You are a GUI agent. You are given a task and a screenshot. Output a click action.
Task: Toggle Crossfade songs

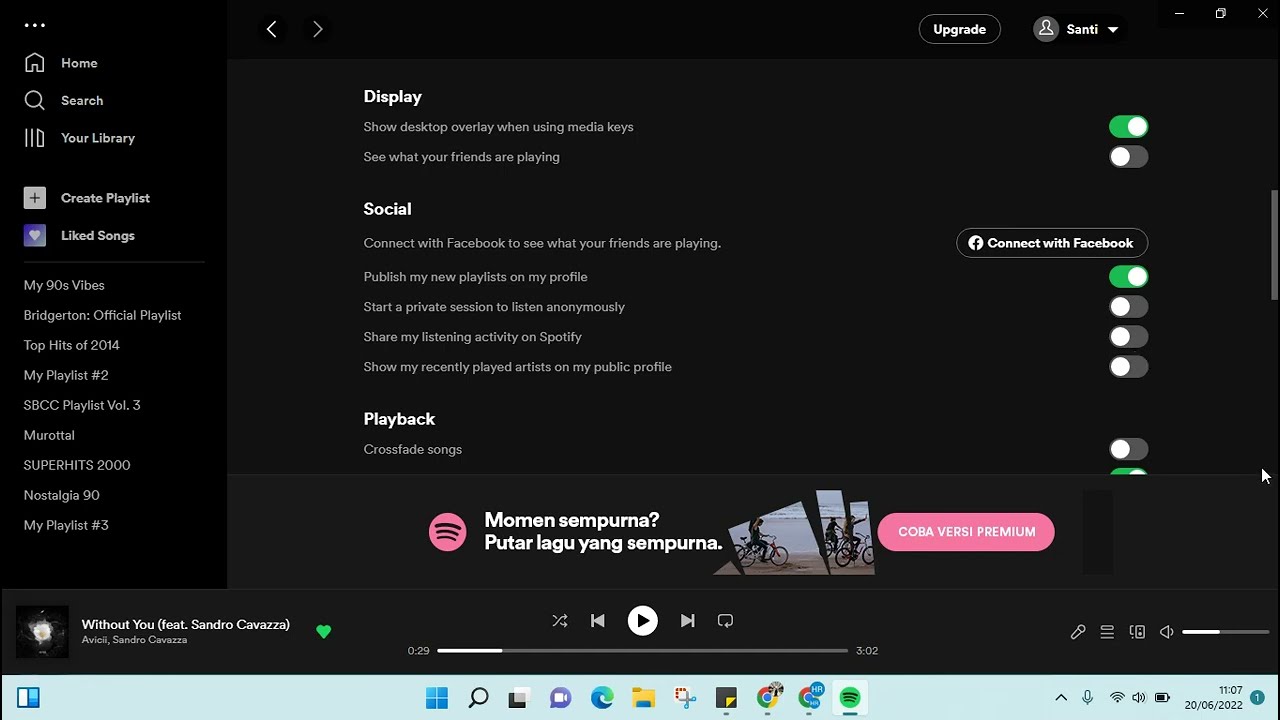tap(1128, 449)
